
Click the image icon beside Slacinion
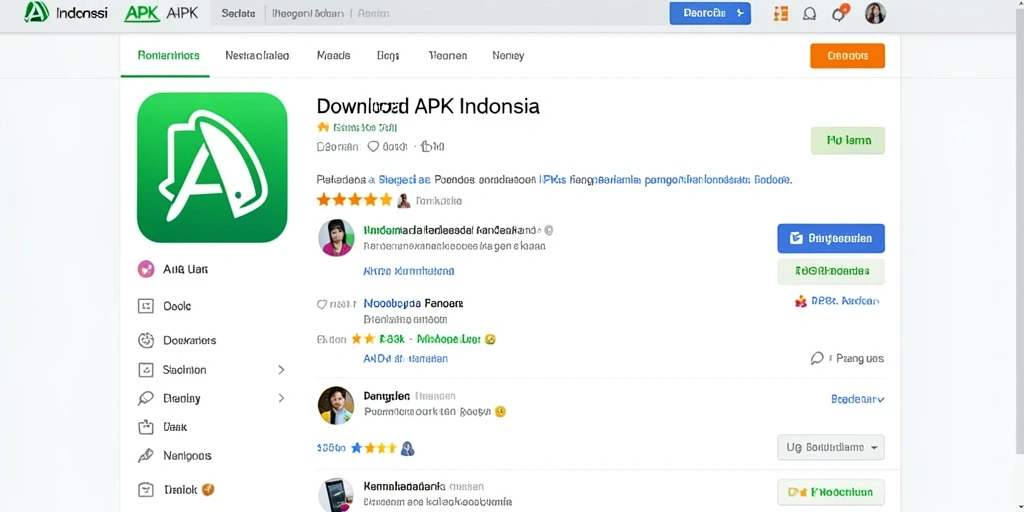pyautogui.click(x=146, y=370)
